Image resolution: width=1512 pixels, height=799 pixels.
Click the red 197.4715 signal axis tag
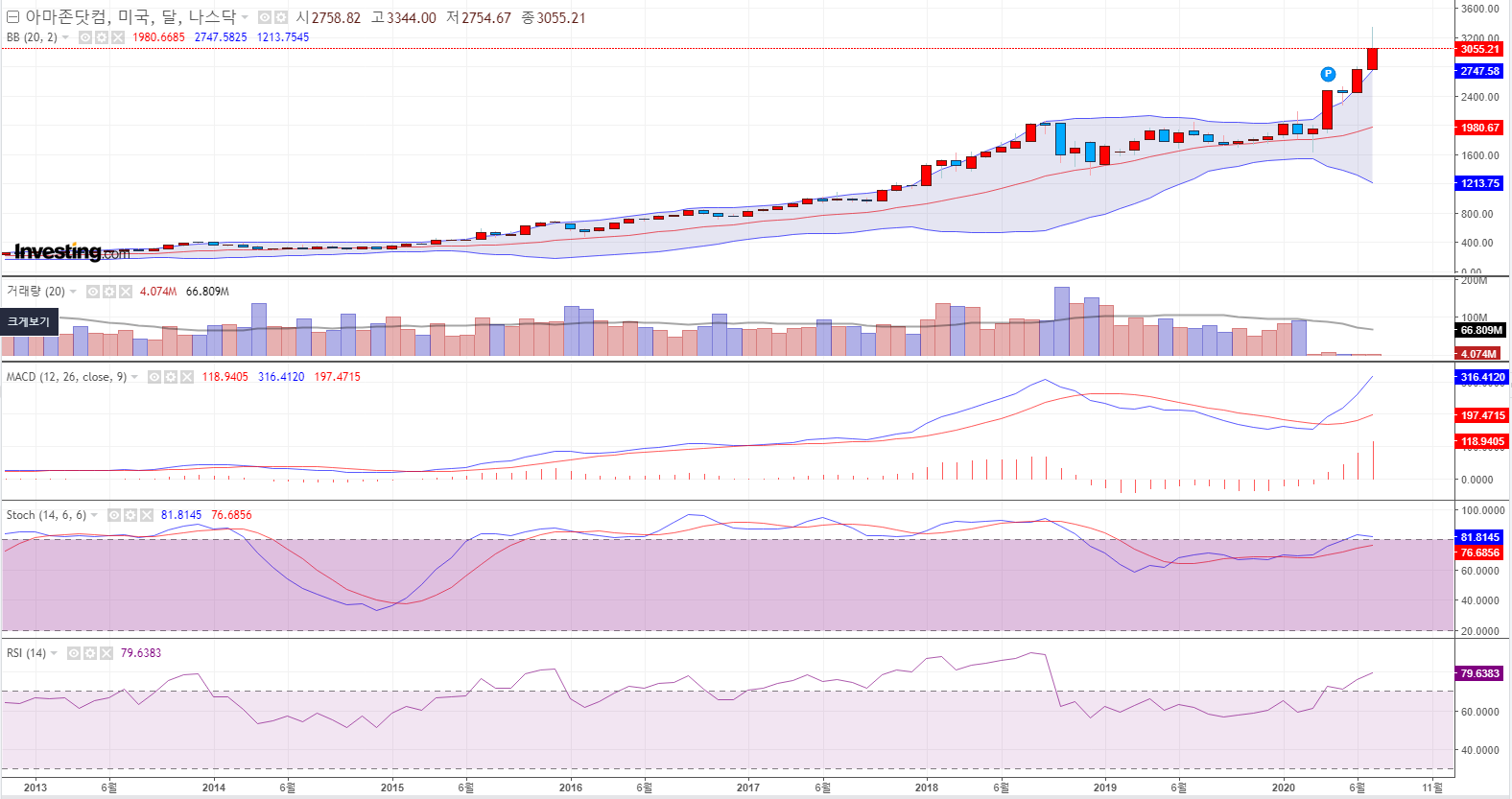pos(1482,415)
